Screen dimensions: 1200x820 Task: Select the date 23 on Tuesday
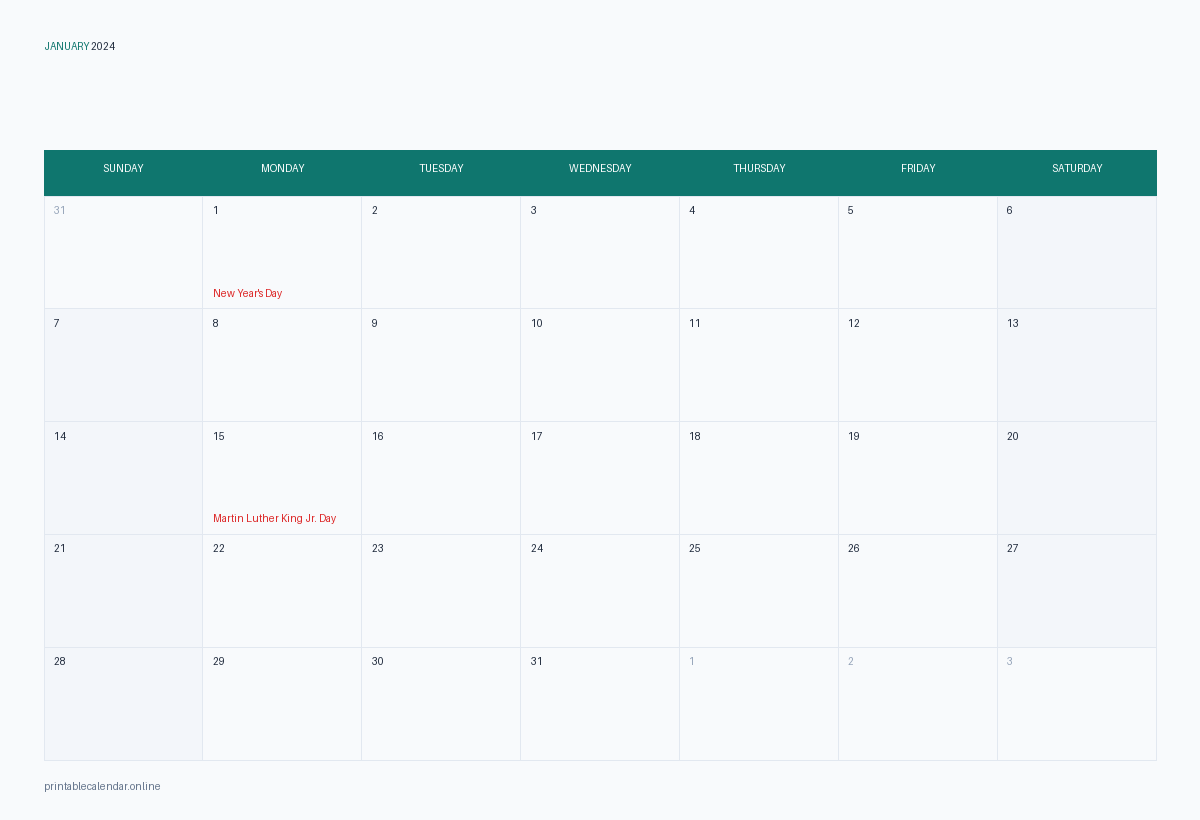(x=441, y=591)
